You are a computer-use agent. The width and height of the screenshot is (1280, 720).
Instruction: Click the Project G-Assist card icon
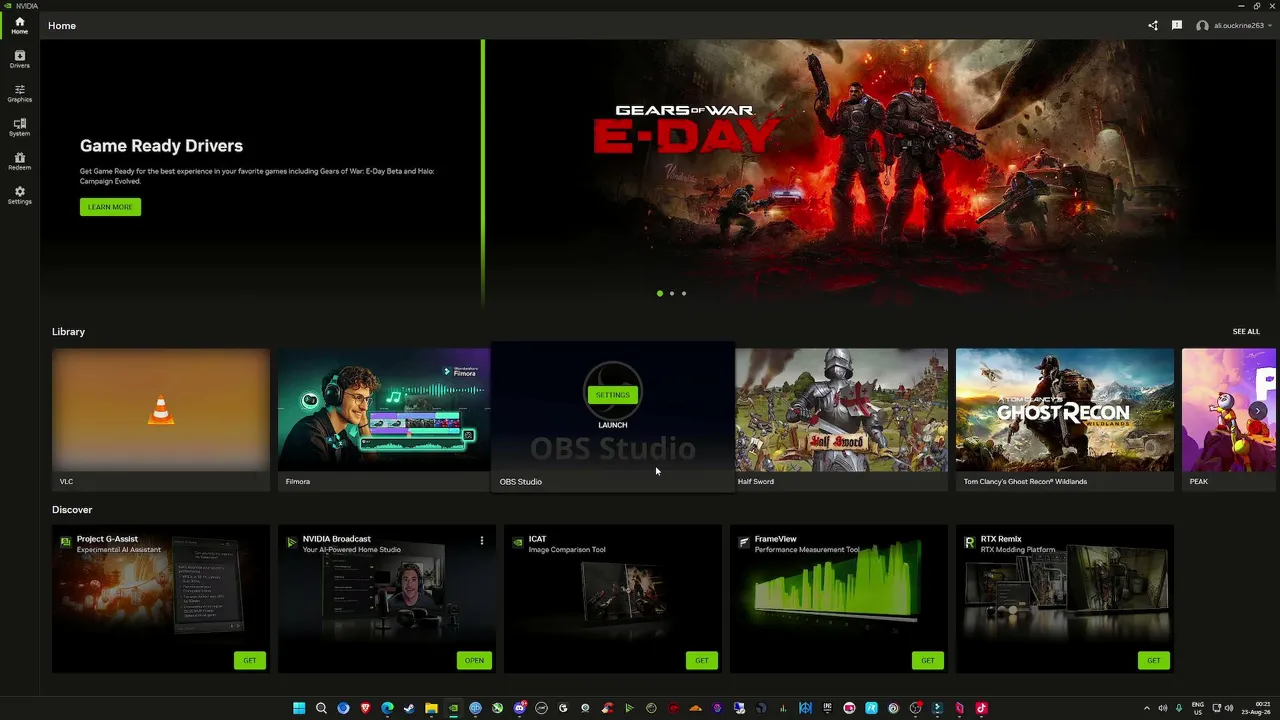66,542
